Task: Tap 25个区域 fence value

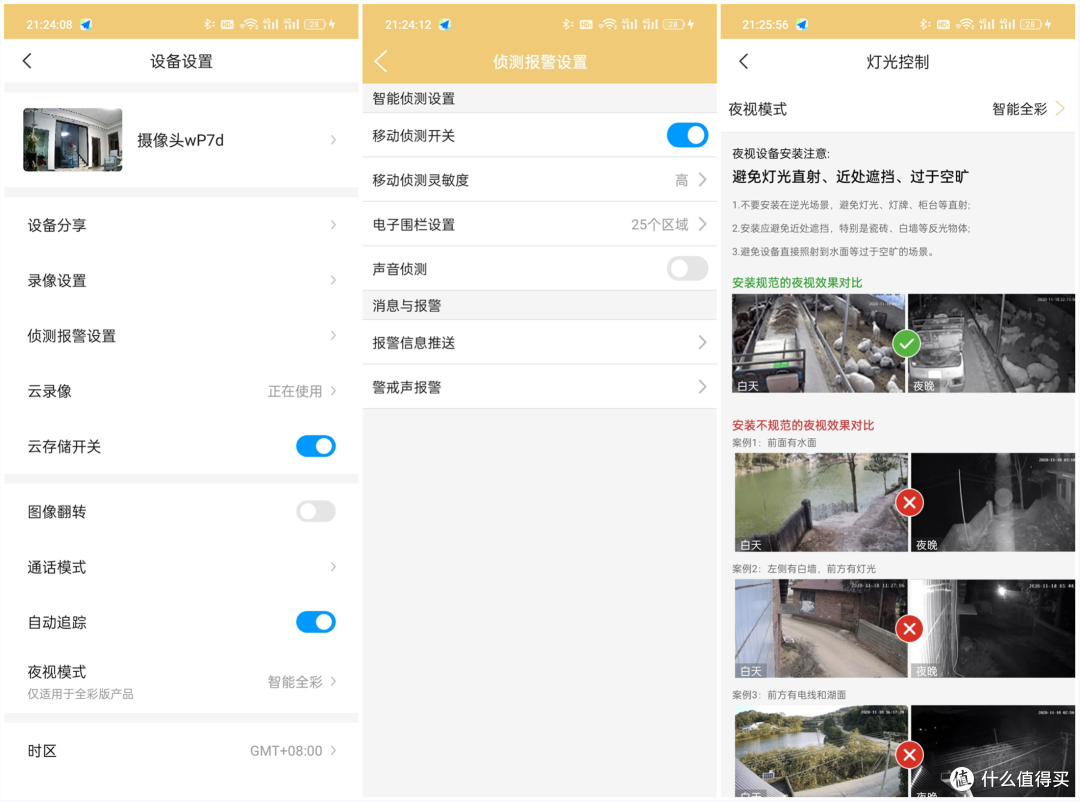Action: pos(659,225)
